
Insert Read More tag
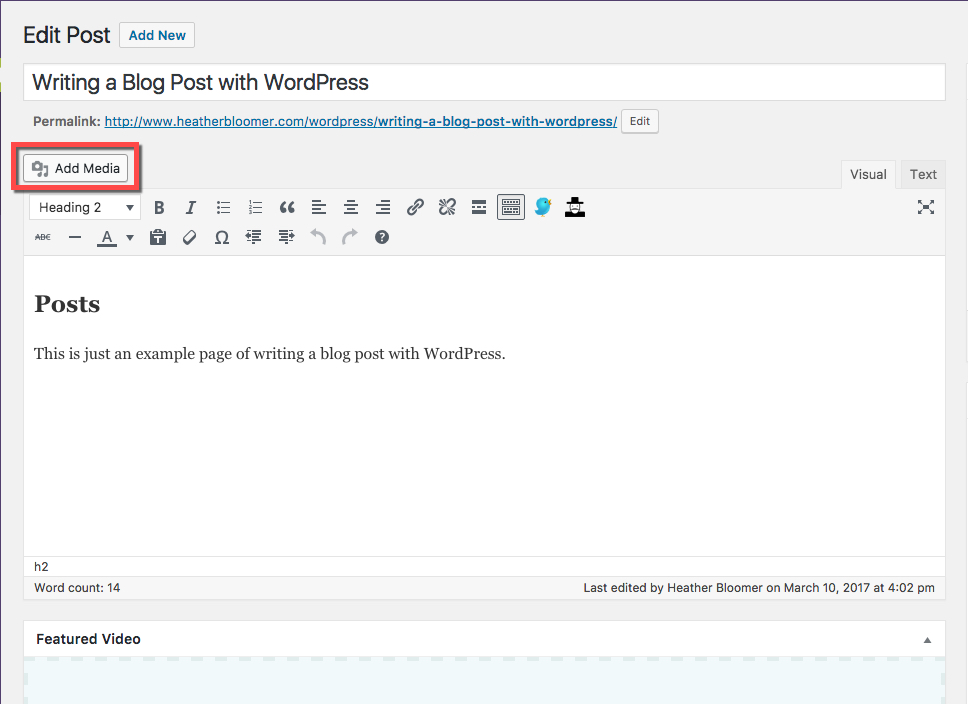click(x=479, y=207)
